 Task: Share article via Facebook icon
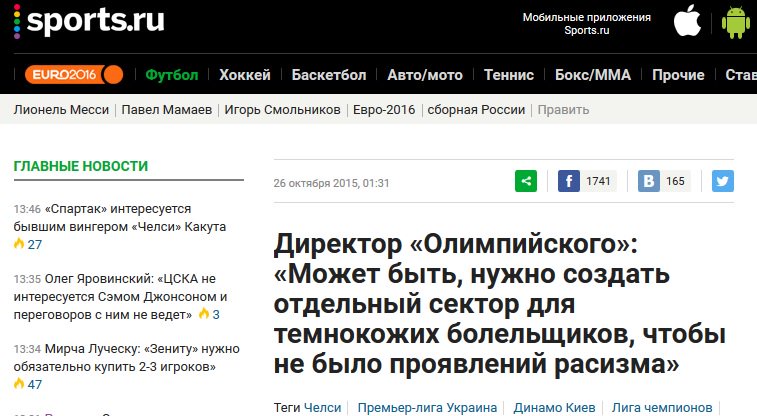(569, 181)
